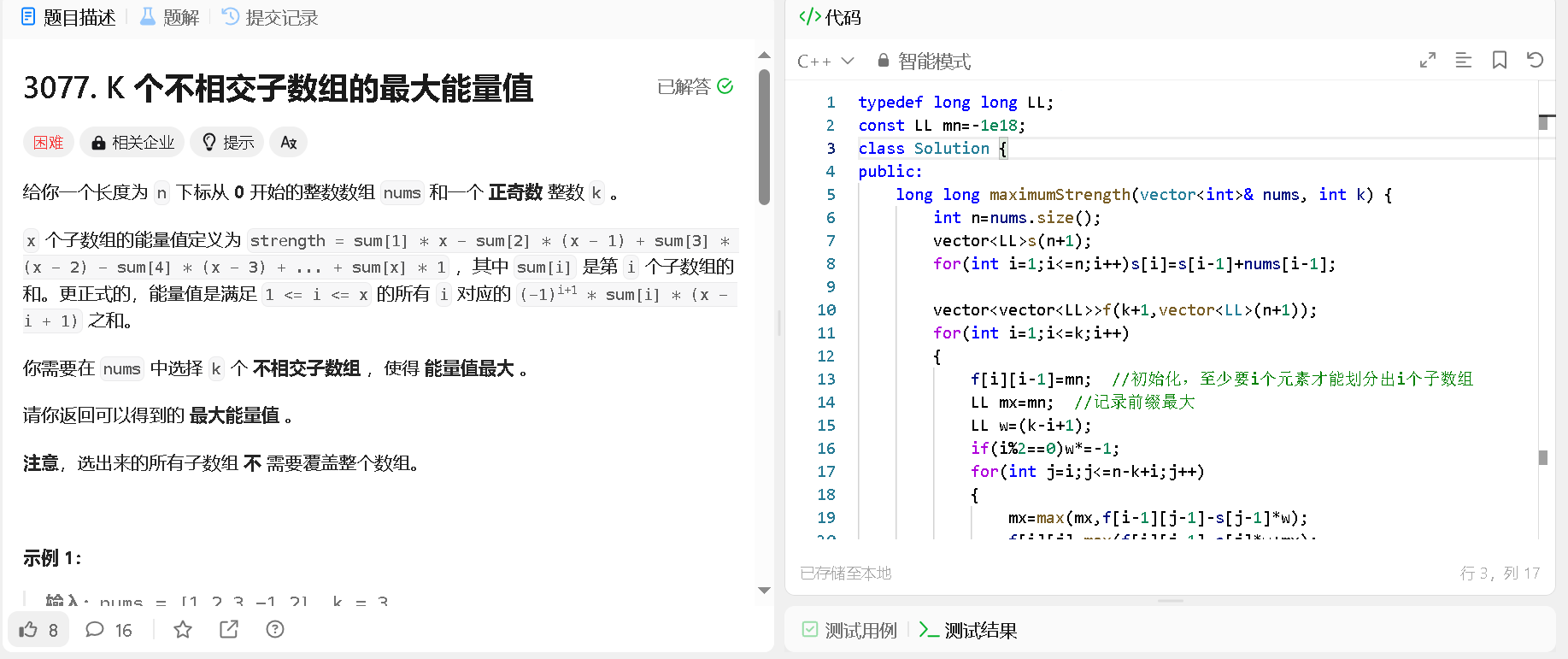Open the C++ language dropdown
The image size is (1568, 659).
tap(825, 61)
